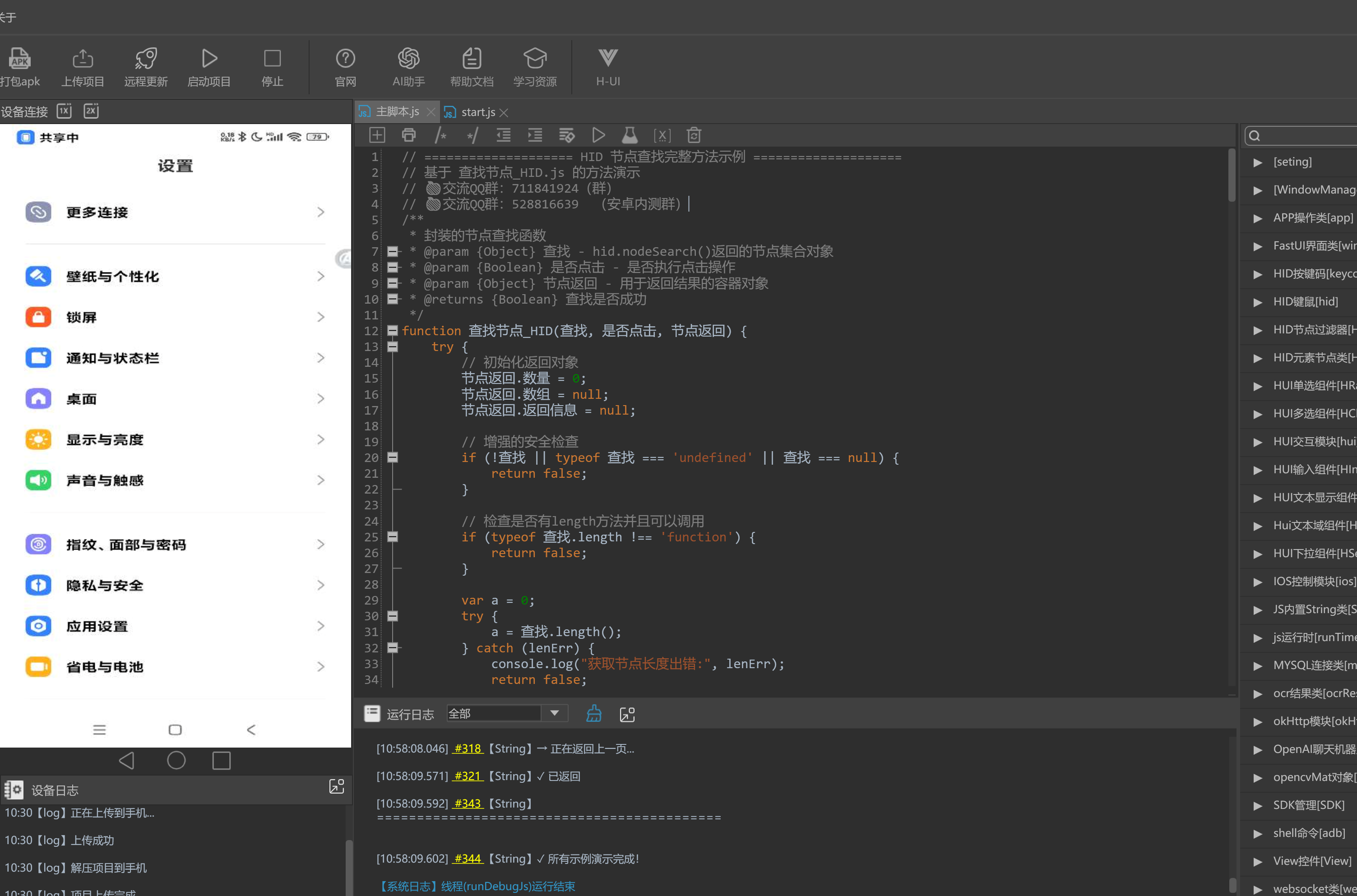This screenshot has height=896, width=1357.
Task: Run script with editor play icon
Action: click(x=598, y=135)
